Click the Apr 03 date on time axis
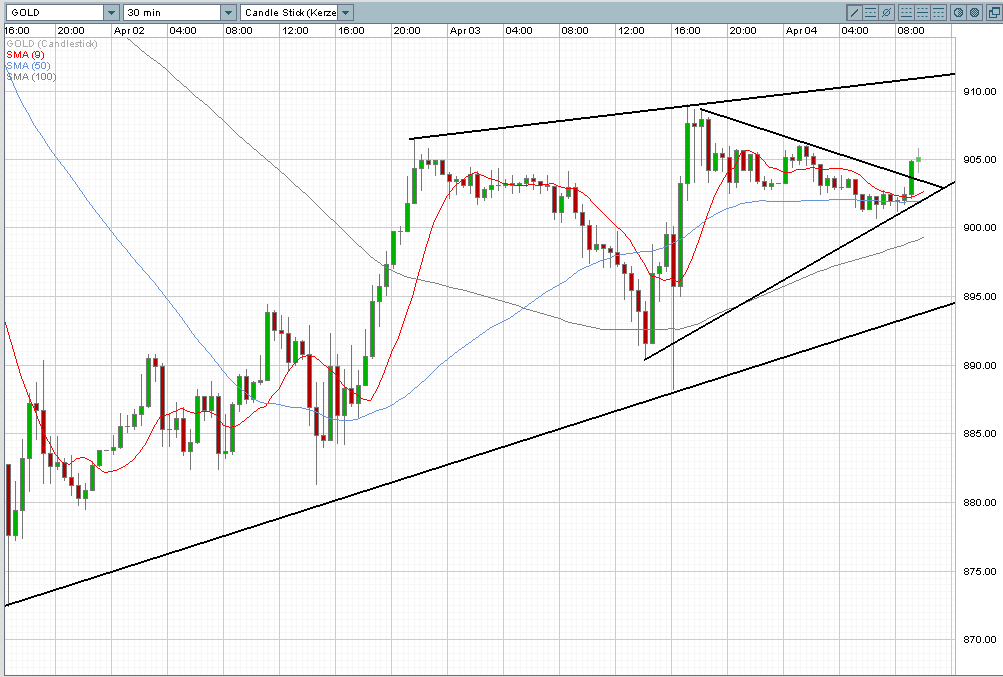This screenshot has height=677, width=1003. pyautogui.click(x=465, y=31)
